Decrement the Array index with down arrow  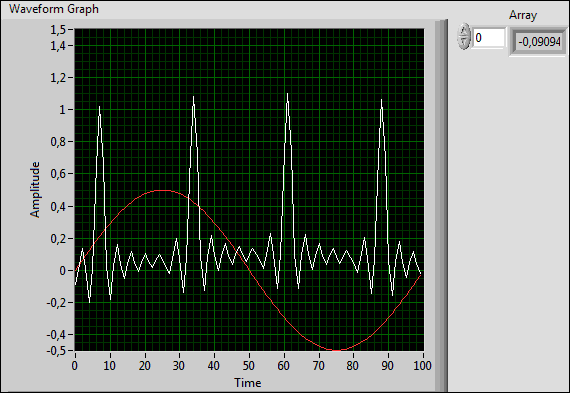(464, 42)
